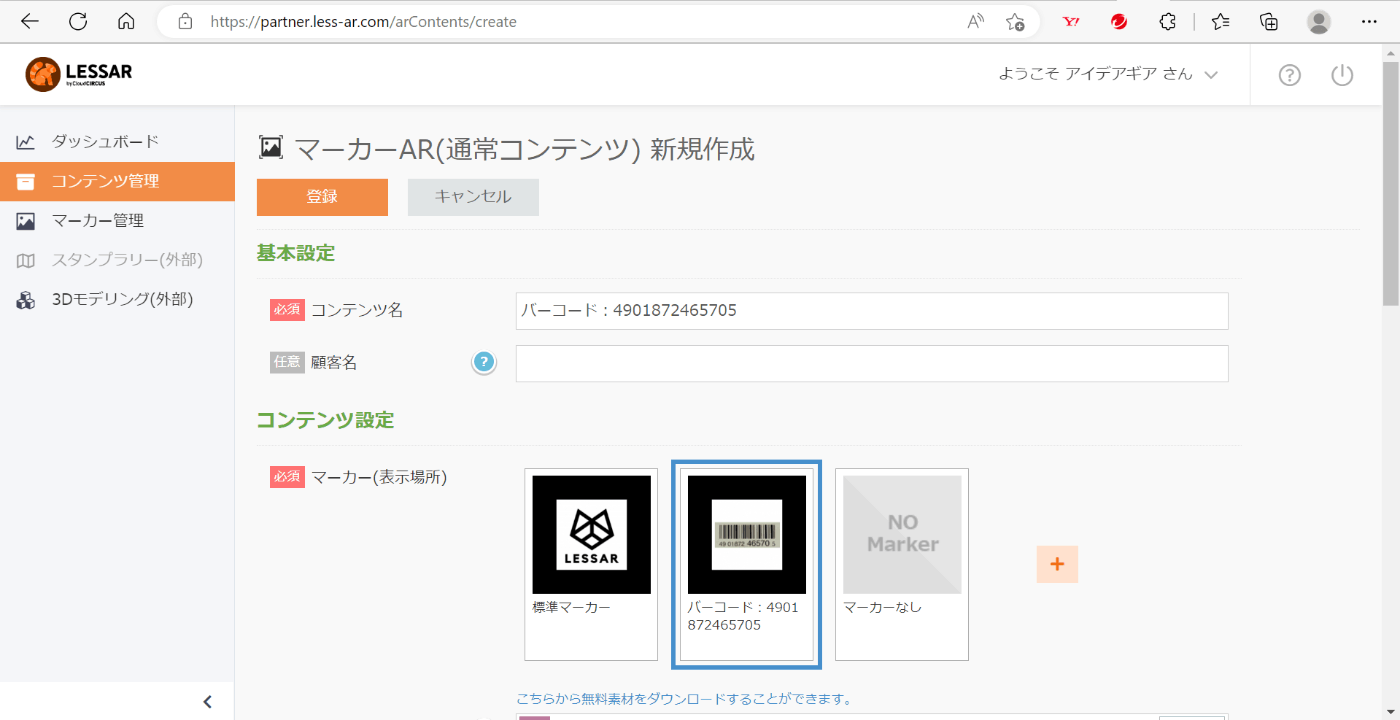The height and width of the screenshot is (720, 1400).
Task: Reload the page with refresh icon
Action: tap(78, 21)
